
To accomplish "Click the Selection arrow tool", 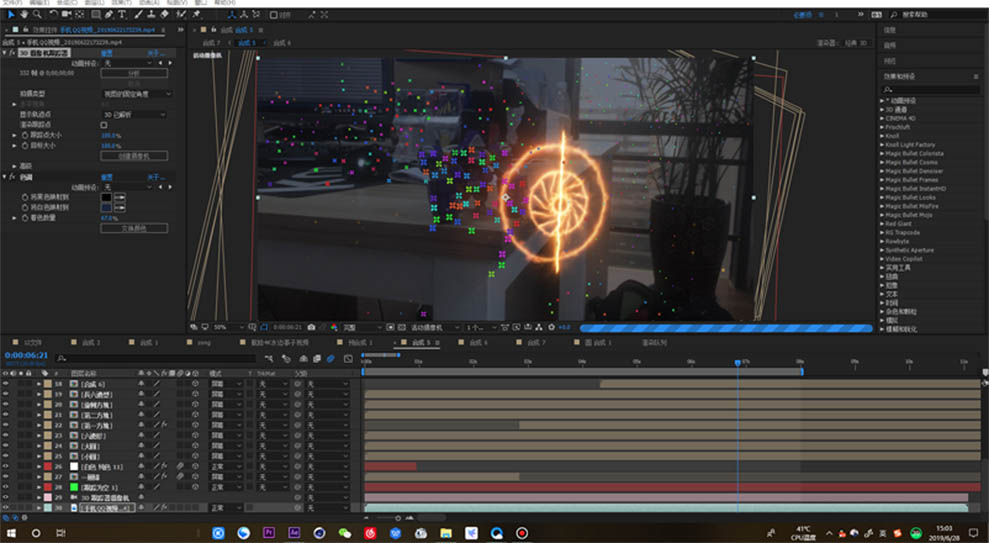I will tap(11, 15).
